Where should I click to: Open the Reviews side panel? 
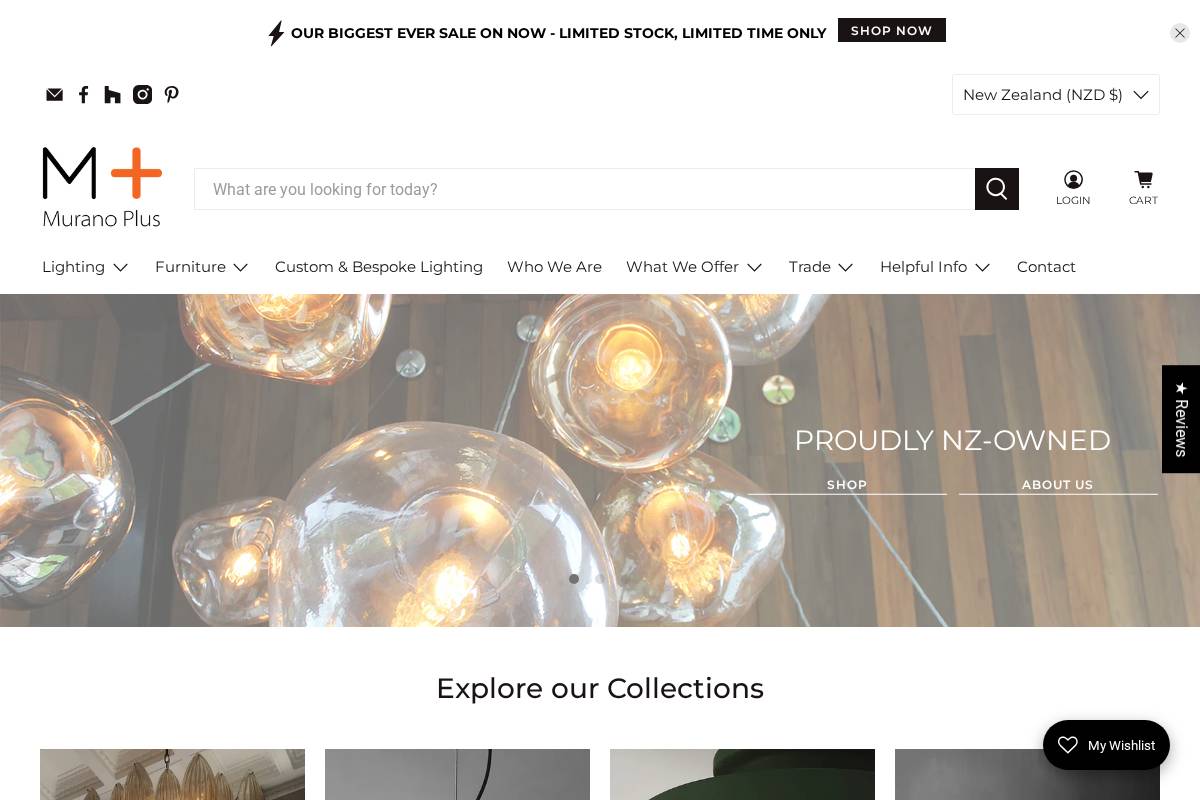[x=1181, y=419]
